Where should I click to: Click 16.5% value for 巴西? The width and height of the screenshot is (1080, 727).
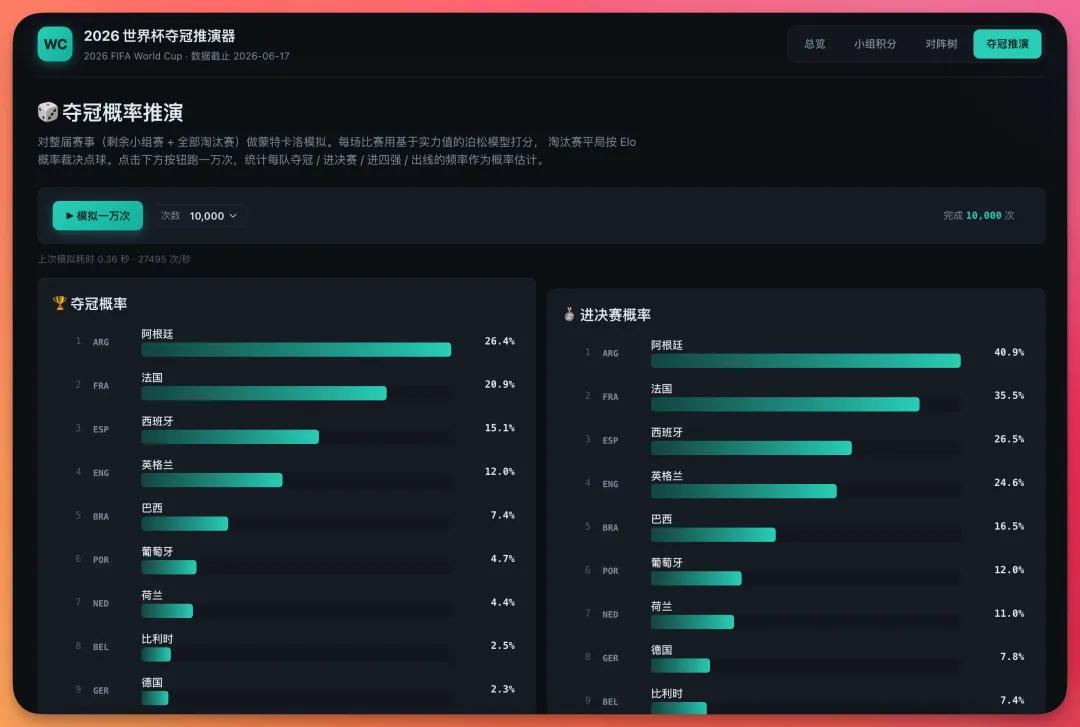click(x=1009, y=526)
